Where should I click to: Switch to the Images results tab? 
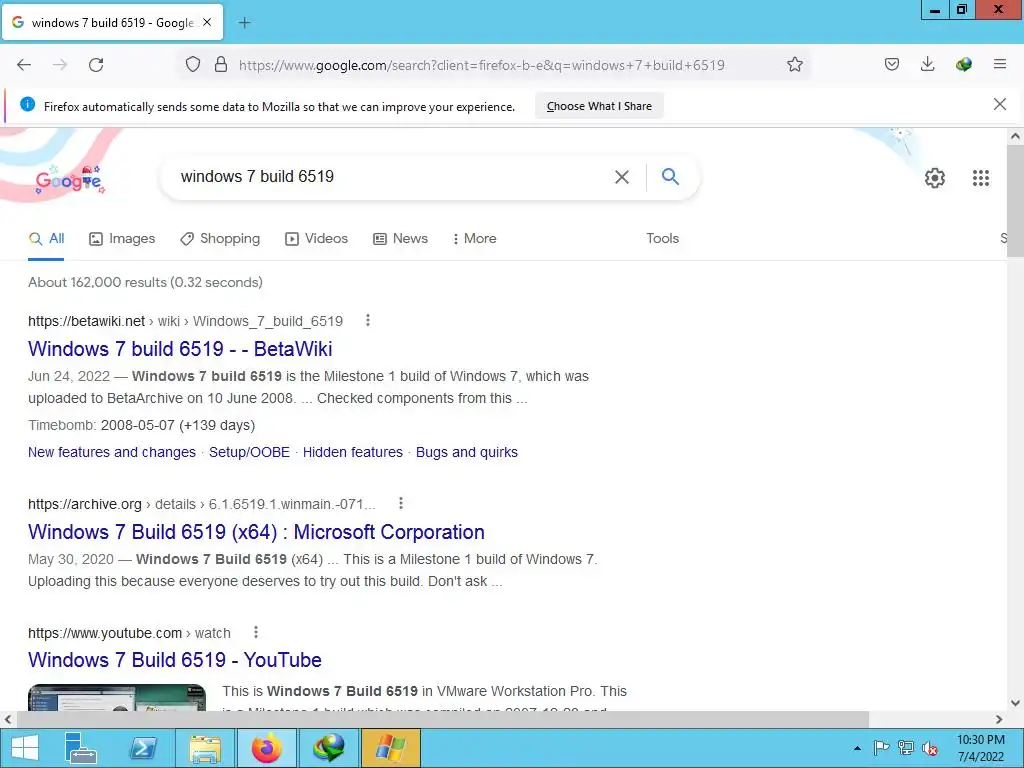pyautogui.click(x=122, y=238)
